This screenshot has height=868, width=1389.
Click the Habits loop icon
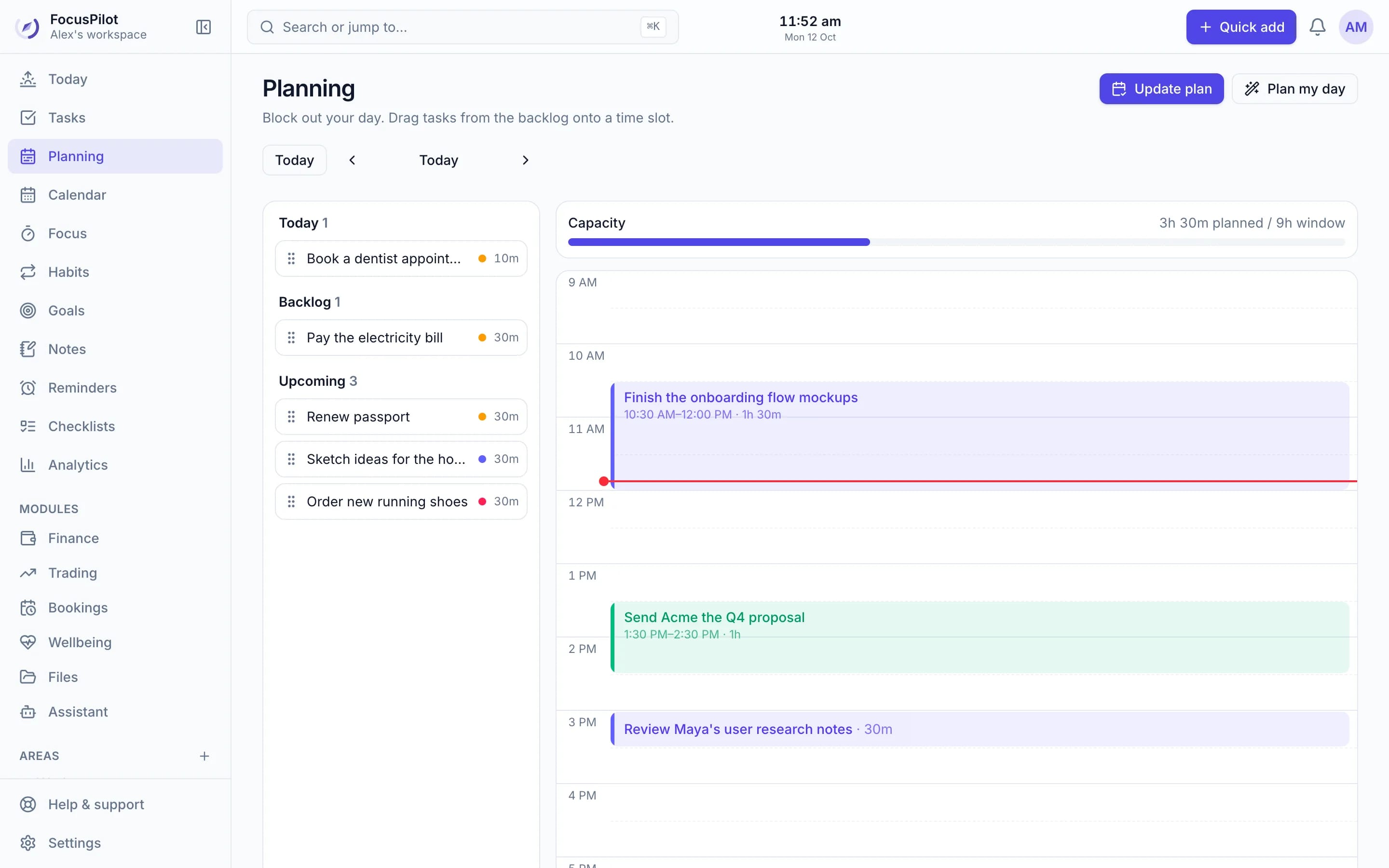[x=27, y=272]
